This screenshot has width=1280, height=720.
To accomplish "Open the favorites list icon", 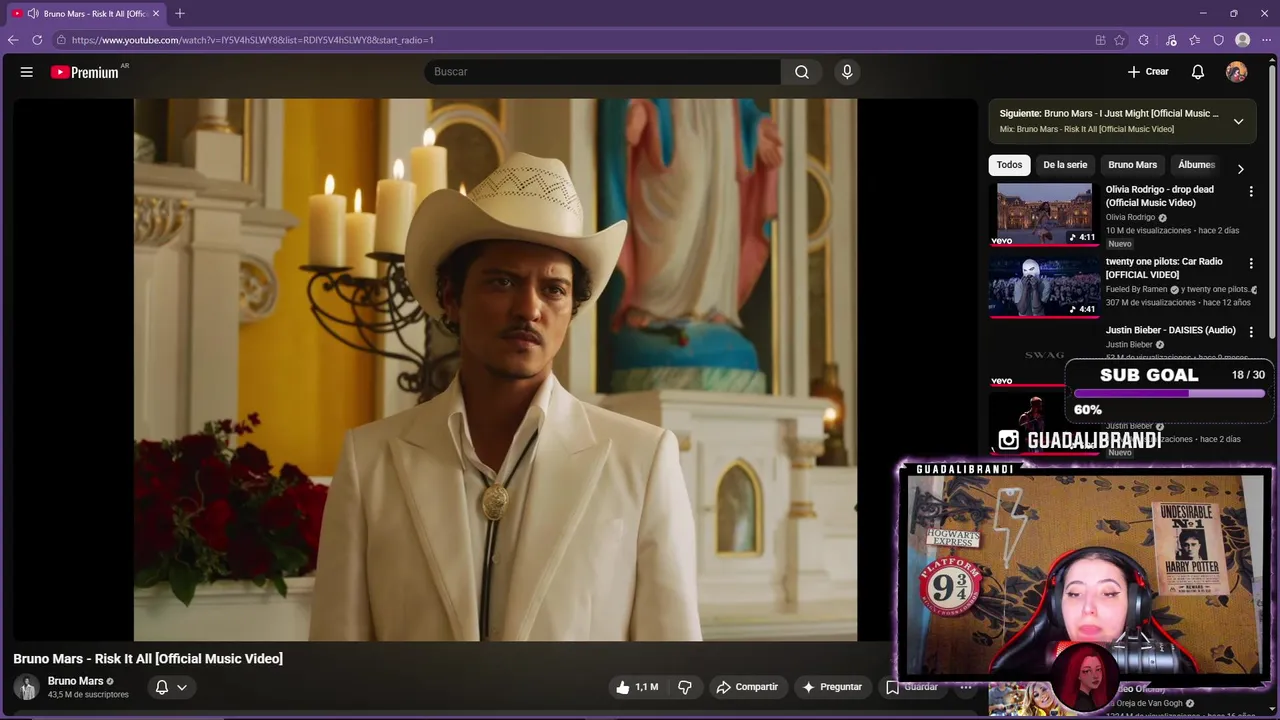I will click(1195, 40).
